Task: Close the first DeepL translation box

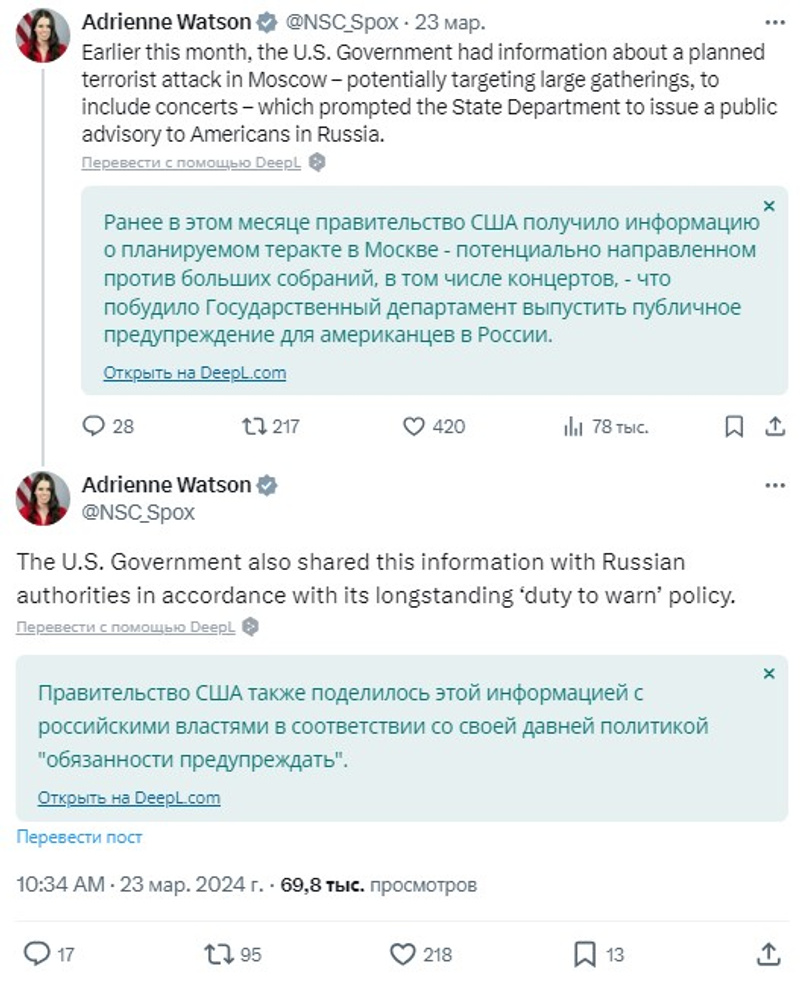Action: click(769, 206)
